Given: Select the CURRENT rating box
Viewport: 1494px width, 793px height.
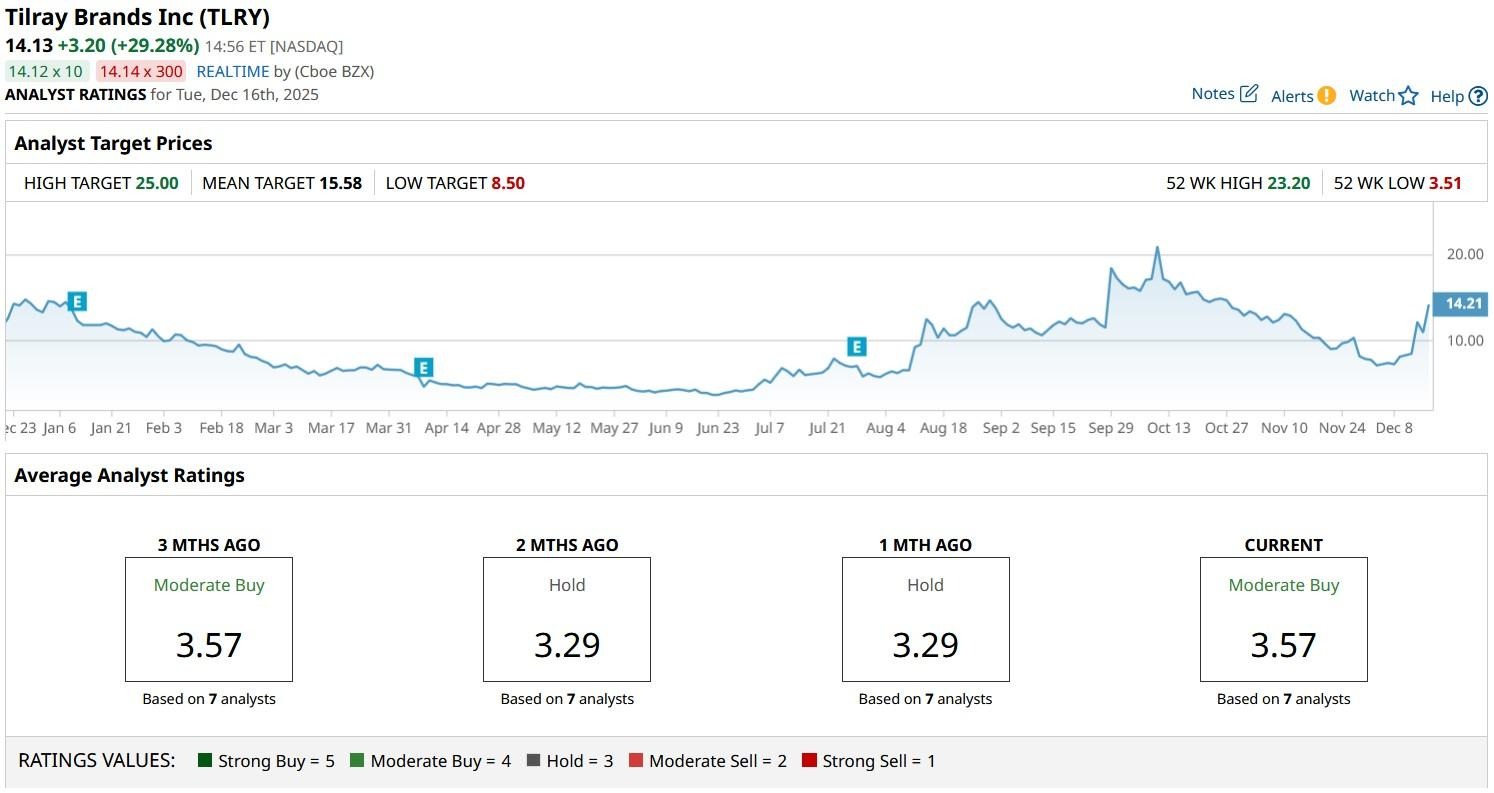Looking at the screenshot, I should (x=1284, y=620).
